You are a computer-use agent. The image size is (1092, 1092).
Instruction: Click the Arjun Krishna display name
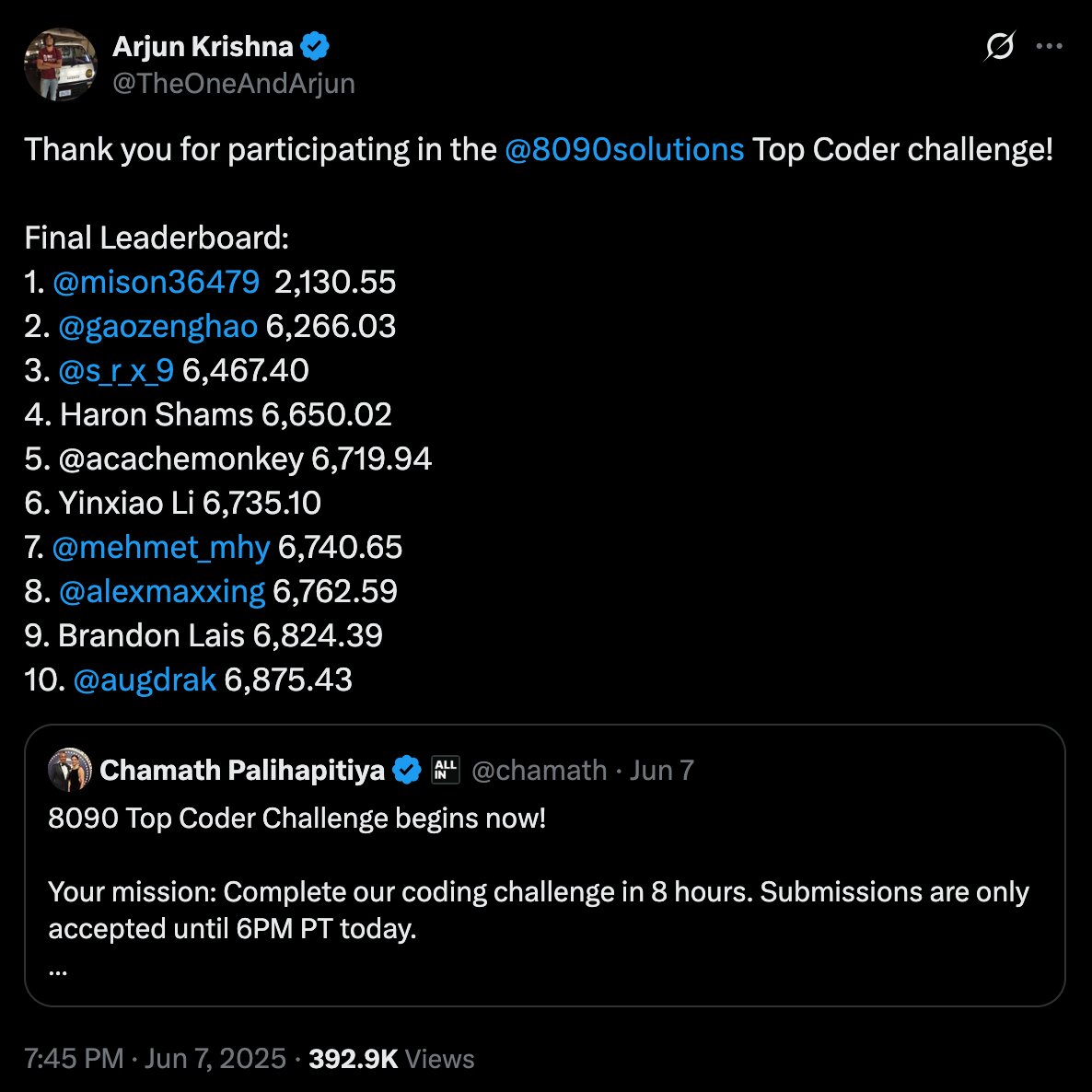(203, 46)
